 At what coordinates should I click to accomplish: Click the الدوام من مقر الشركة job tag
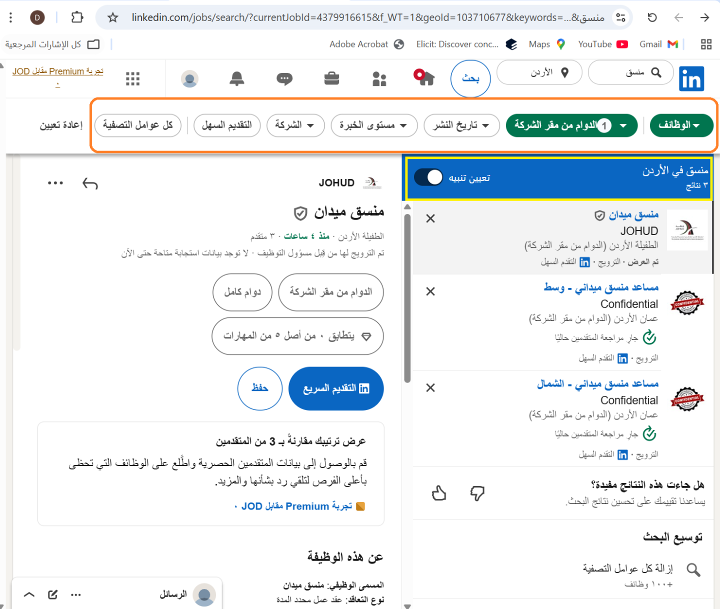point(331,292)
